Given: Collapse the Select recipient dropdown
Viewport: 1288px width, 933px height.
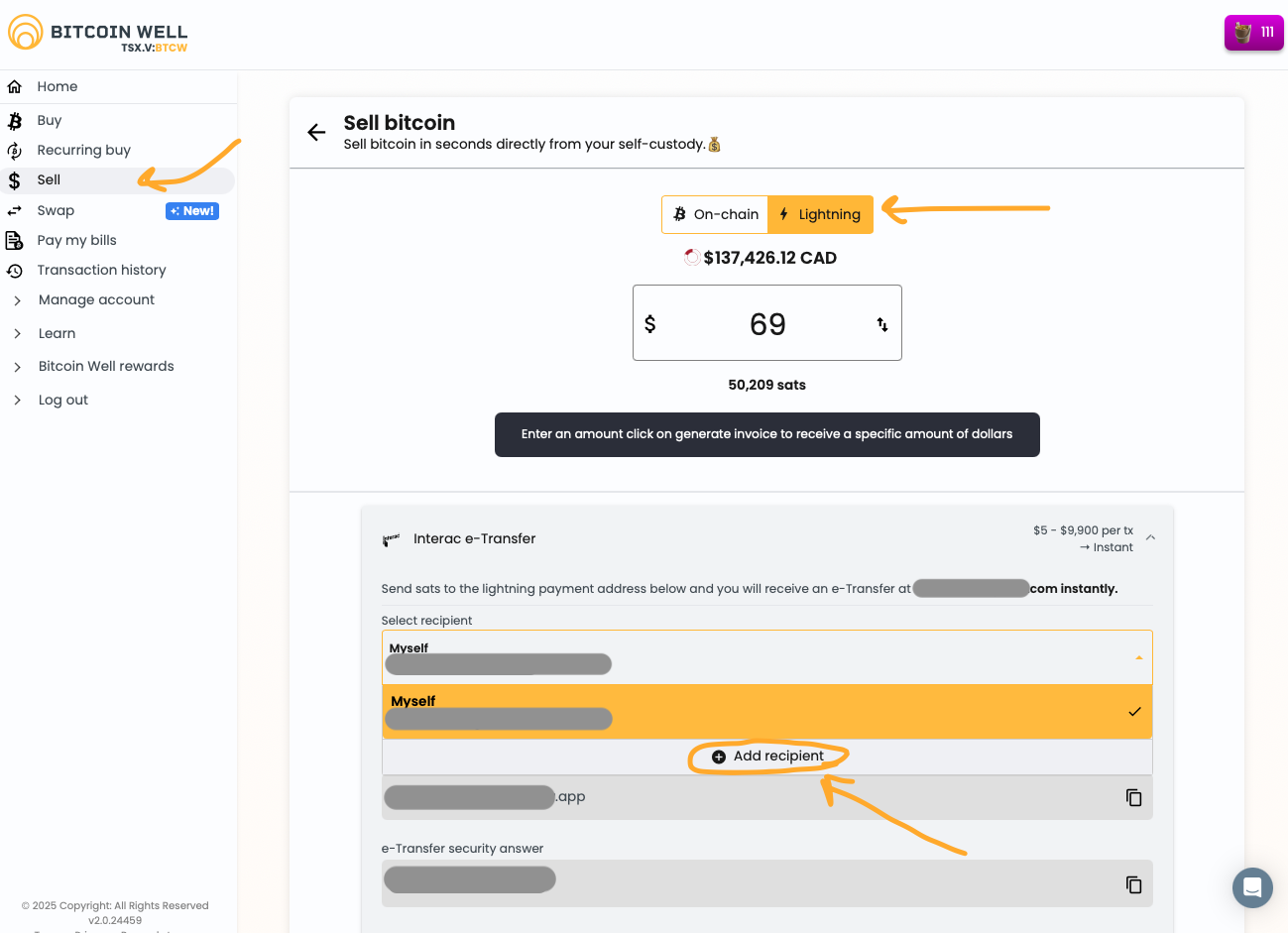Looking at the screenshot, I should point(1138,657).
